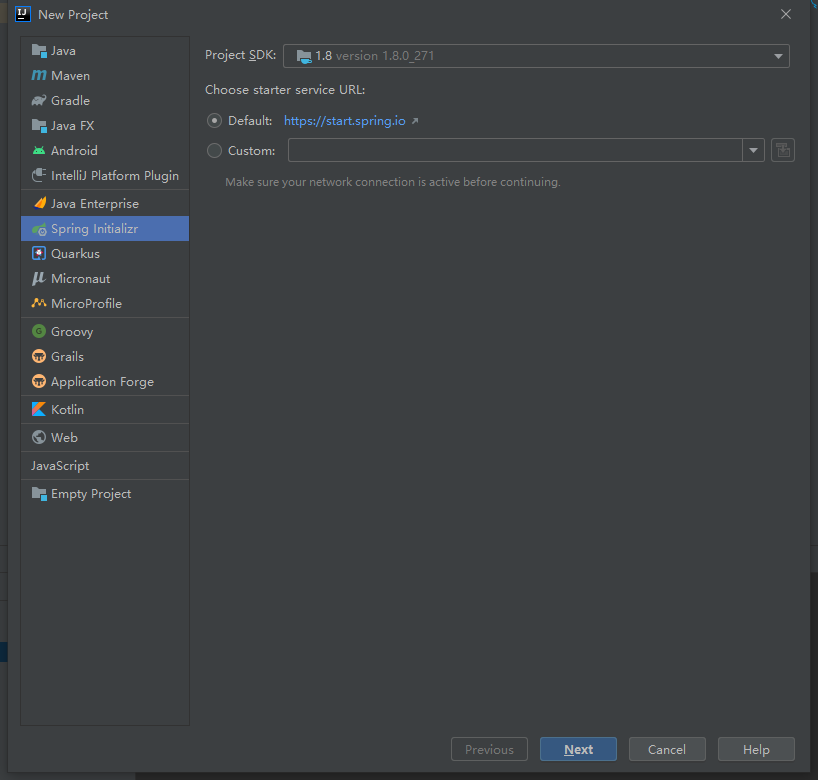Click the Help button
Screen dimensions: 818x780
click(x=756, y=749)
